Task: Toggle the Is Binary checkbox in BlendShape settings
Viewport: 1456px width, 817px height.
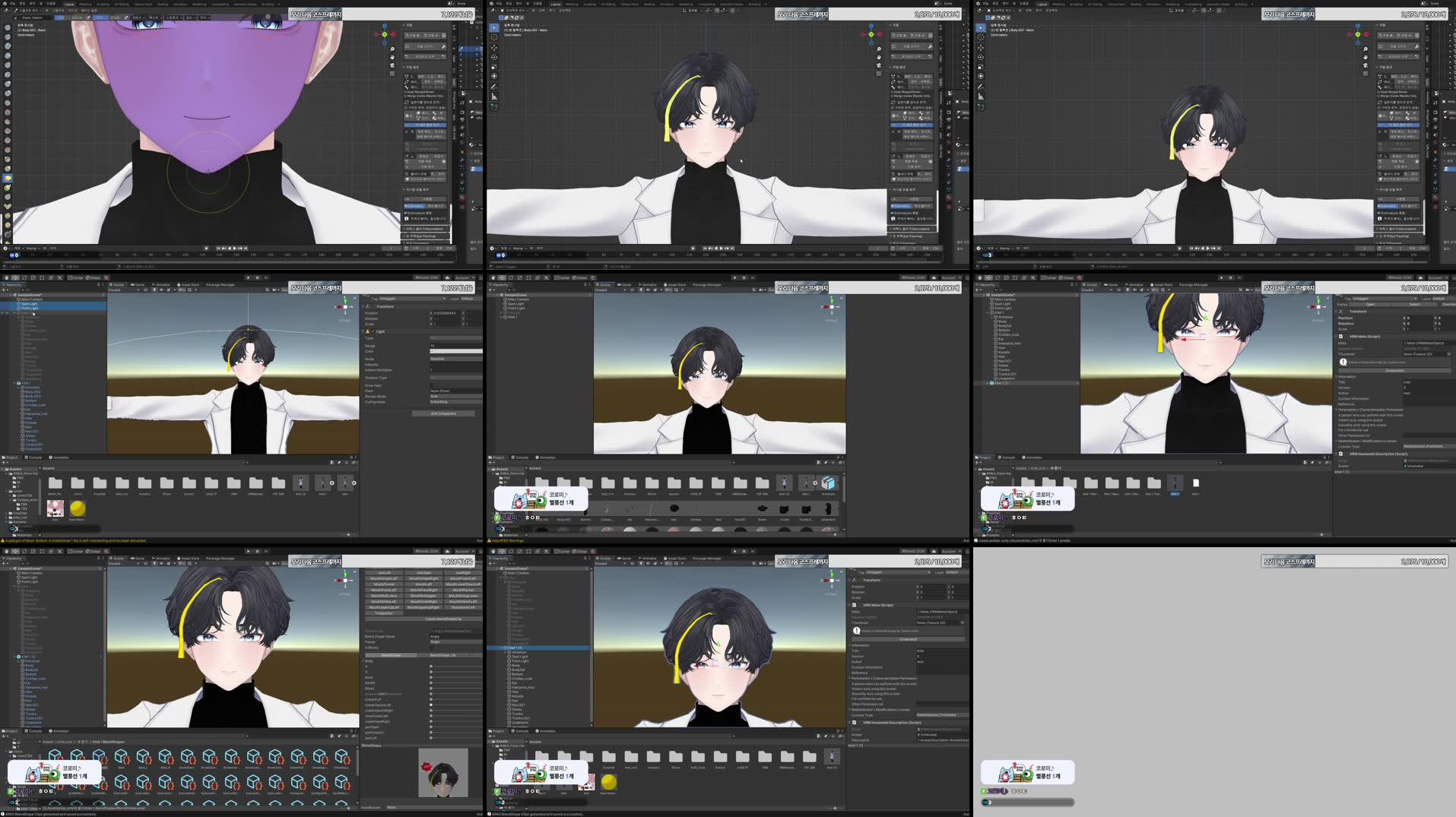Action: pos(433,648)
